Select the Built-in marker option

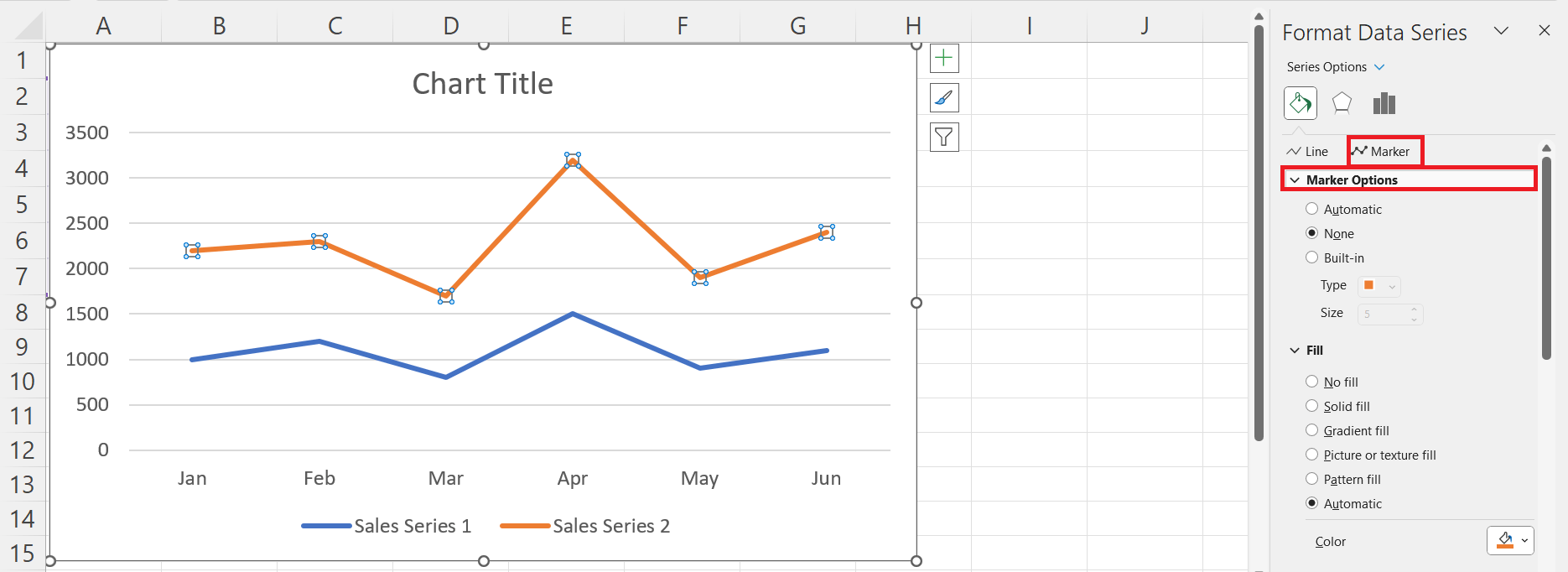[x=1312, y=257]
